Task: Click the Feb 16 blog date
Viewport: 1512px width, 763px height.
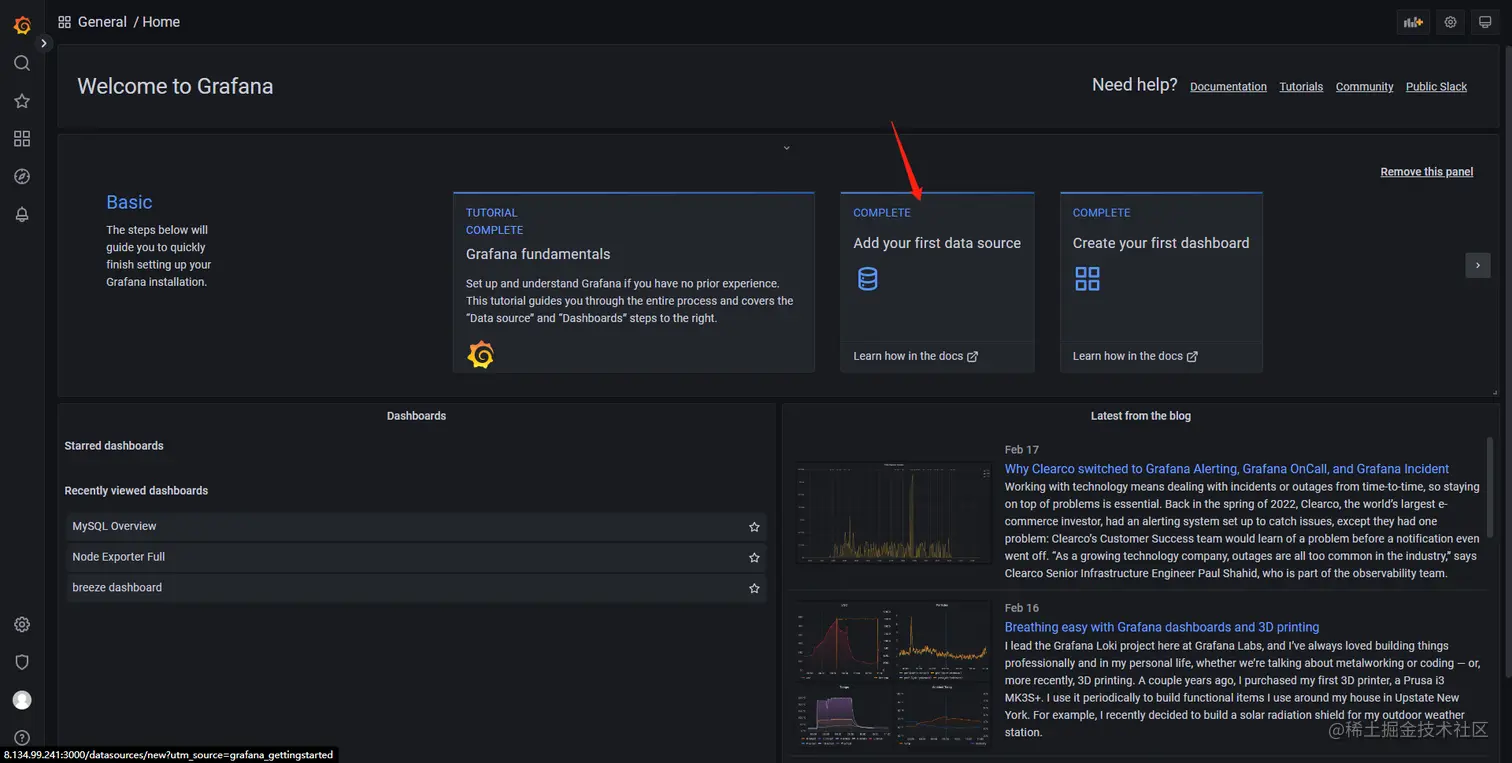Action: [1022, 608]
